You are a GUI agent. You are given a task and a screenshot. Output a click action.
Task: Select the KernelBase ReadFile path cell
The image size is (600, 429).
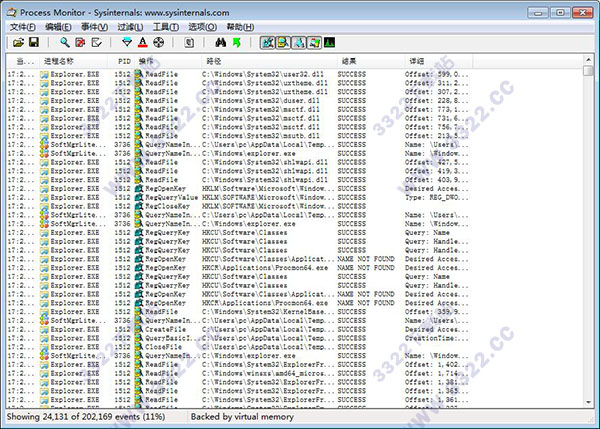click(x=268, y=312)
